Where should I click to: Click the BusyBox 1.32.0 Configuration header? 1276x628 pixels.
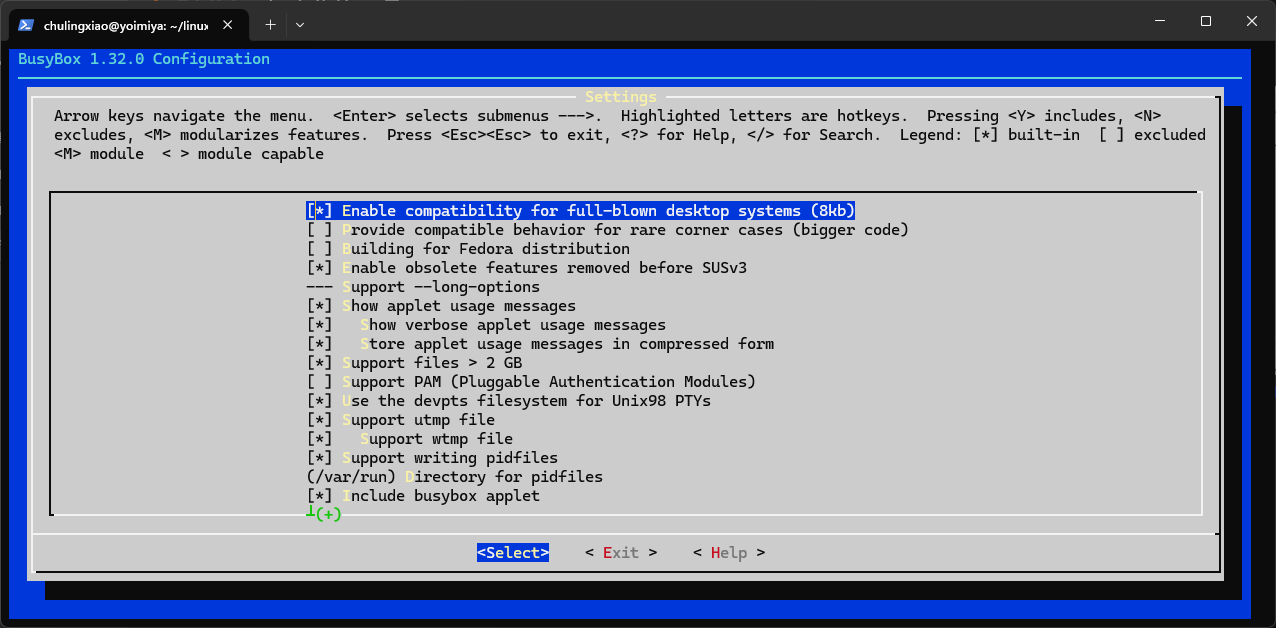click(x=144, y=59)
